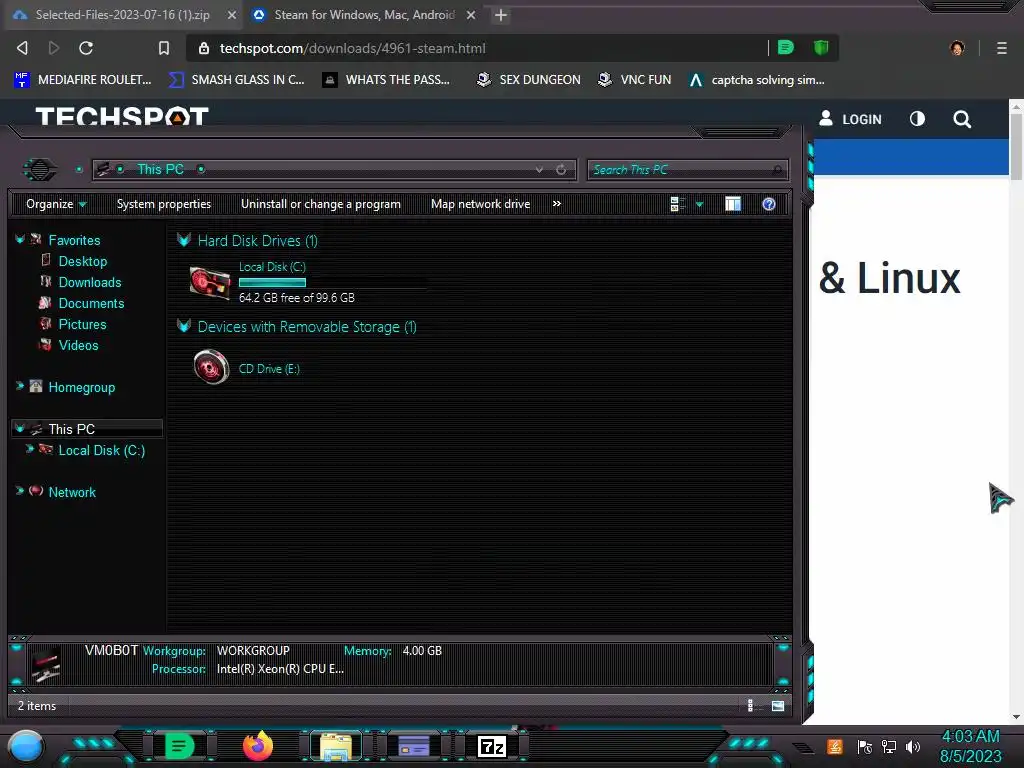The height and width of the screenshot is (768, 1024).
Task: Click the TechSpot LOGIN link
Action: click(x=850, y=119)
